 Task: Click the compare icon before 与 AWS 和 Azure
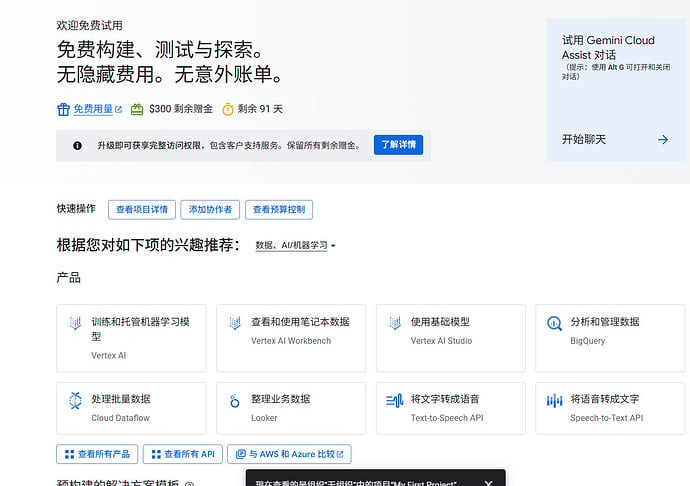pyautogui.click(x=241, y=454)
